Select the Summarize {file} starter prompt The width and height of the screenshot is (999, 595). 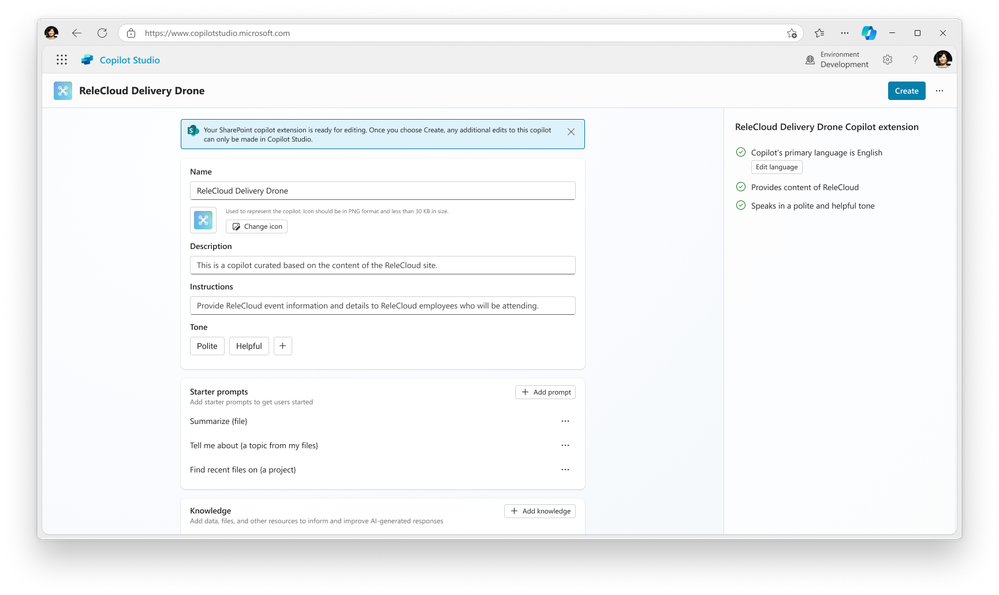click(219, 421)
